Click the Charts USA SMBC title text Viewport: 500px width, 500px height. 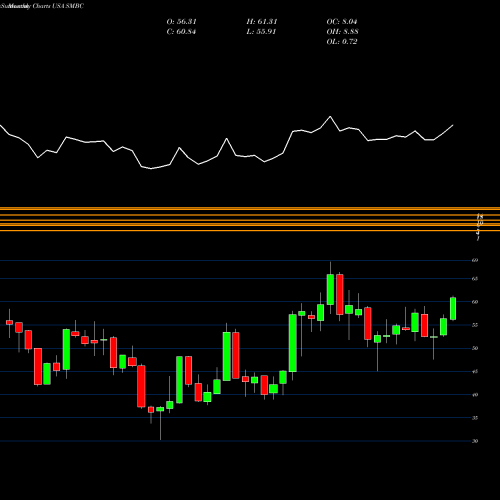click(58, 6)
